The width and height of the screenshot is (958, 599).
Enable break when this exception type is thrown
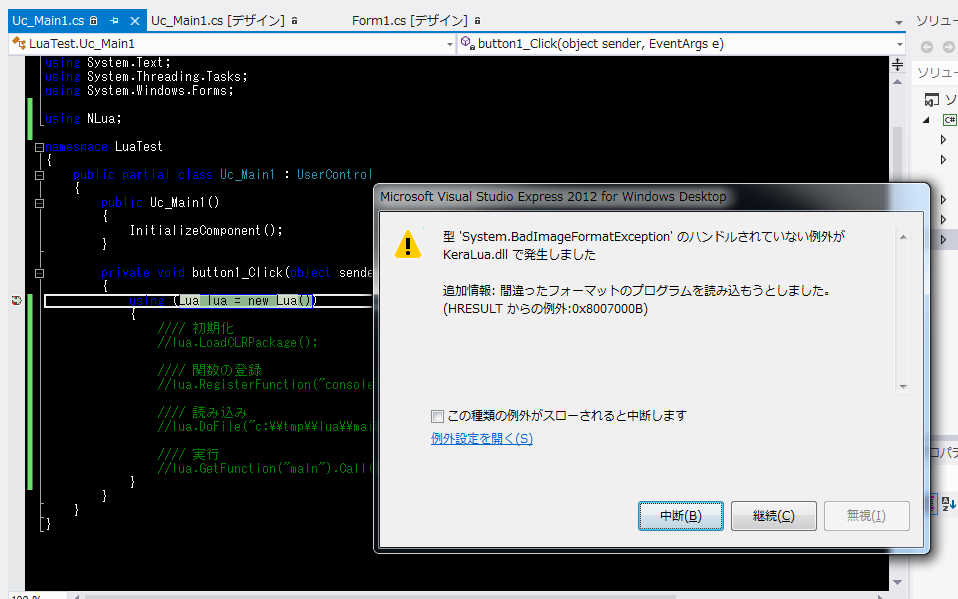click(437, 417)
